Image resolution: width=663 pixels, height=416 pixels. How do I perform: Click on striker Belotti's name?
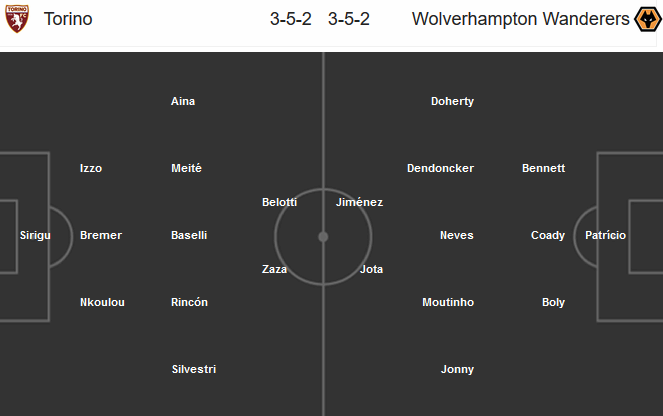click(x=280, y=202)
